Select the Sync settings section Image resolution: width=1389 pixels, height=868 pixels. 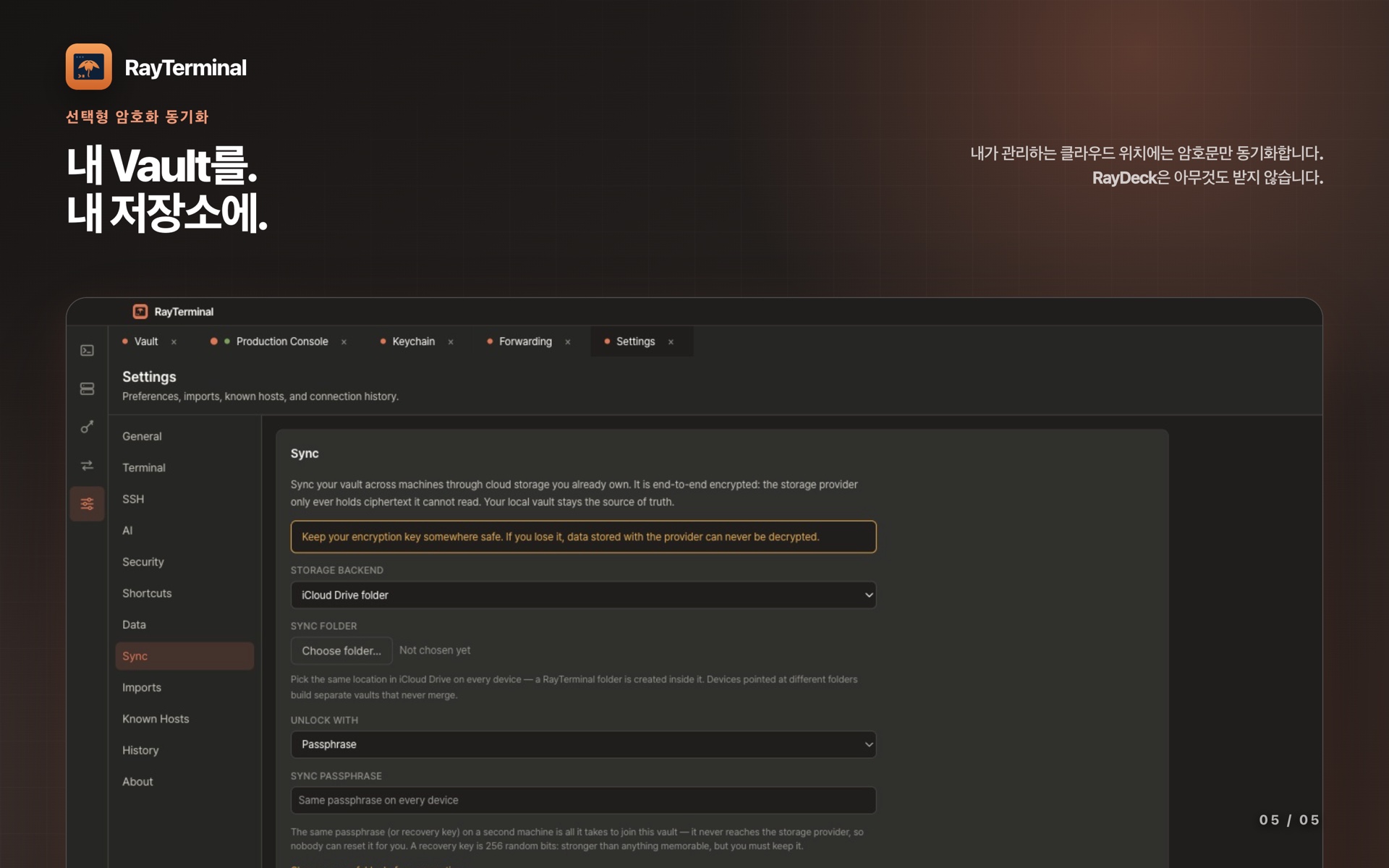(184, 656)
